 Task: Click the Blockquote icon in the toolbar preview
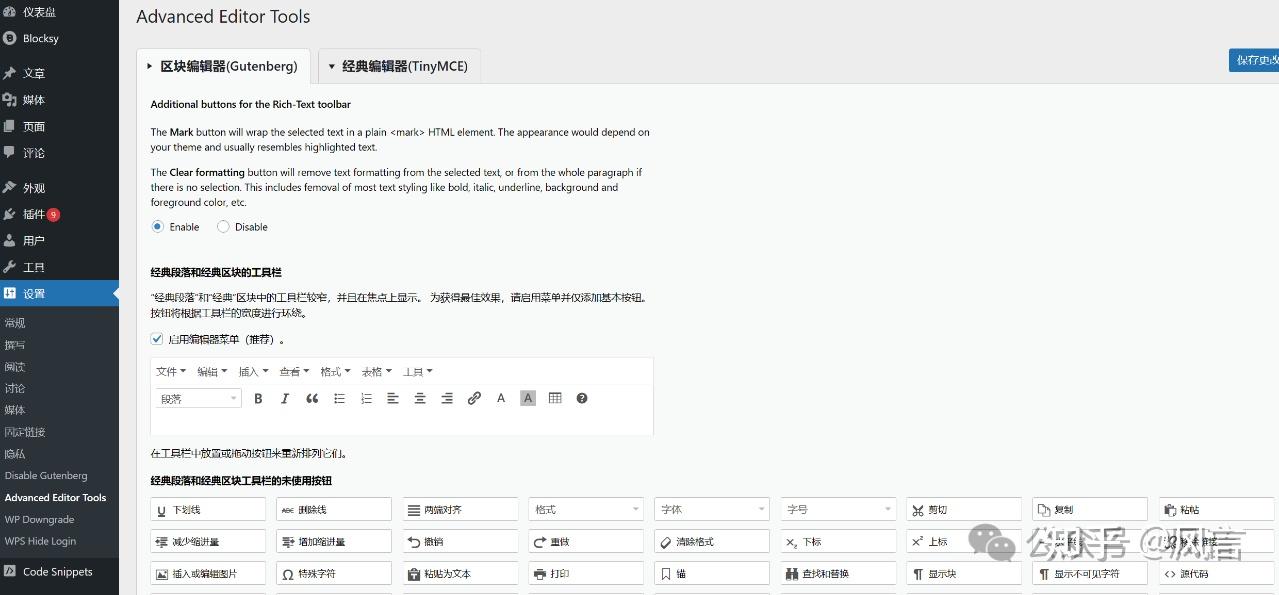coord(311,398)
